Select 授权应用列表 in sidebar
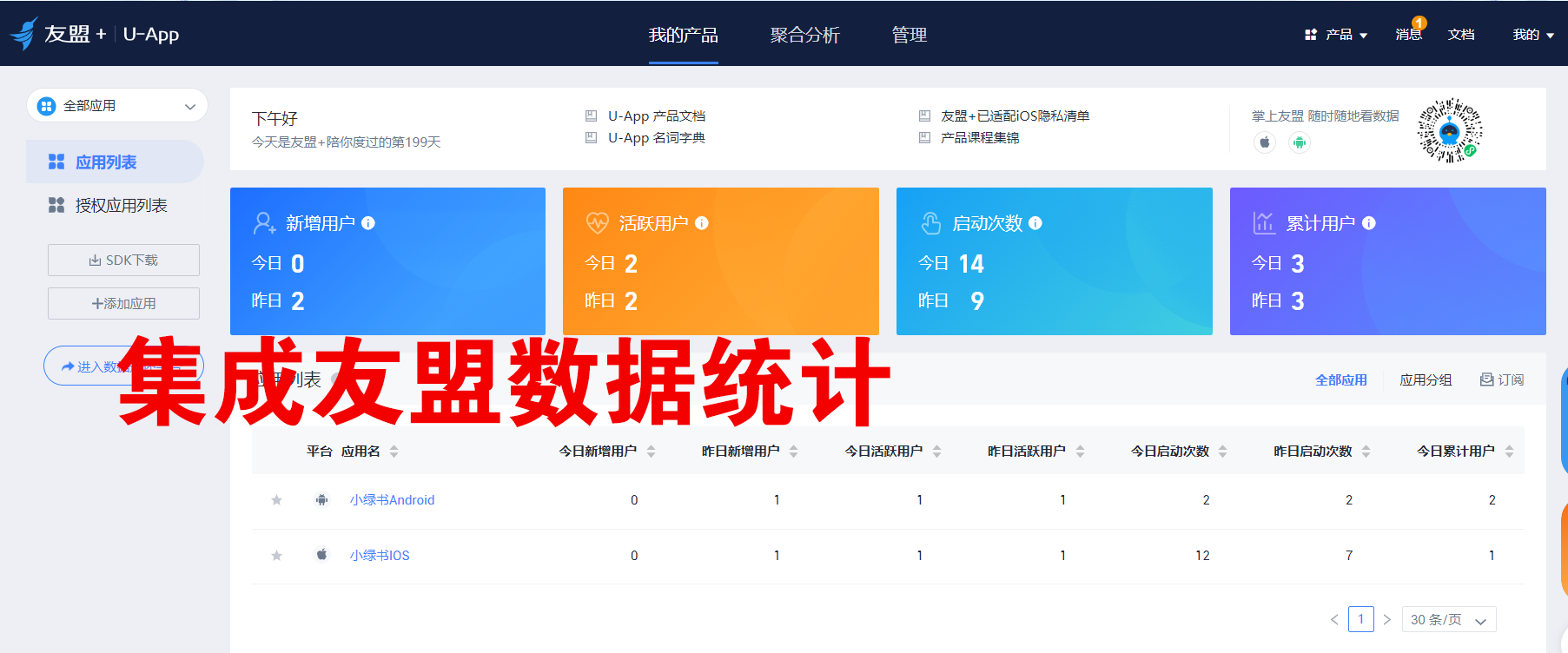Viewport: 1568px width, 653px height. [x=121, y=206]
